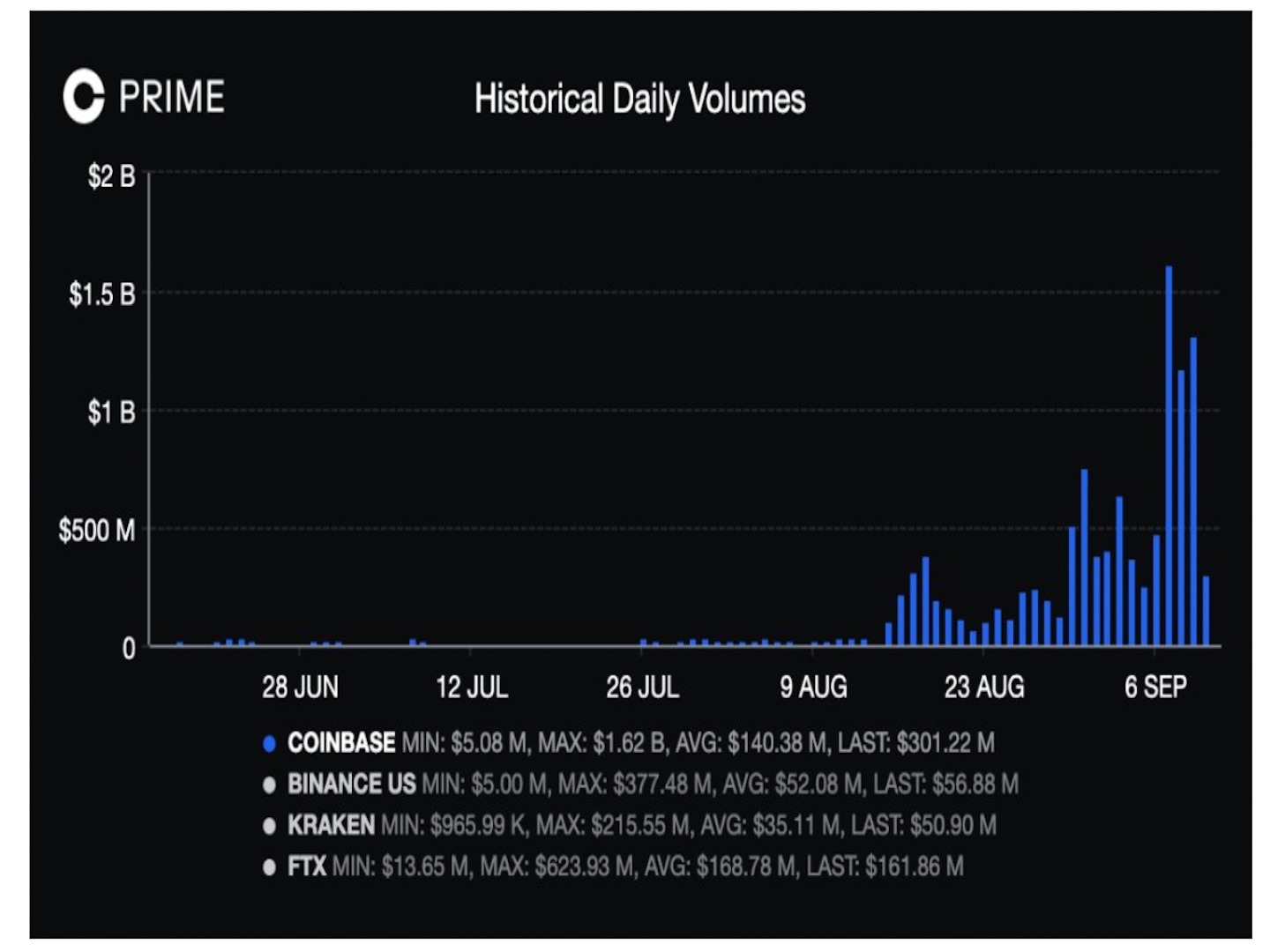1270x952 pixels.
Task: Click the PRIME wordmark text
Action: point(172,97)
